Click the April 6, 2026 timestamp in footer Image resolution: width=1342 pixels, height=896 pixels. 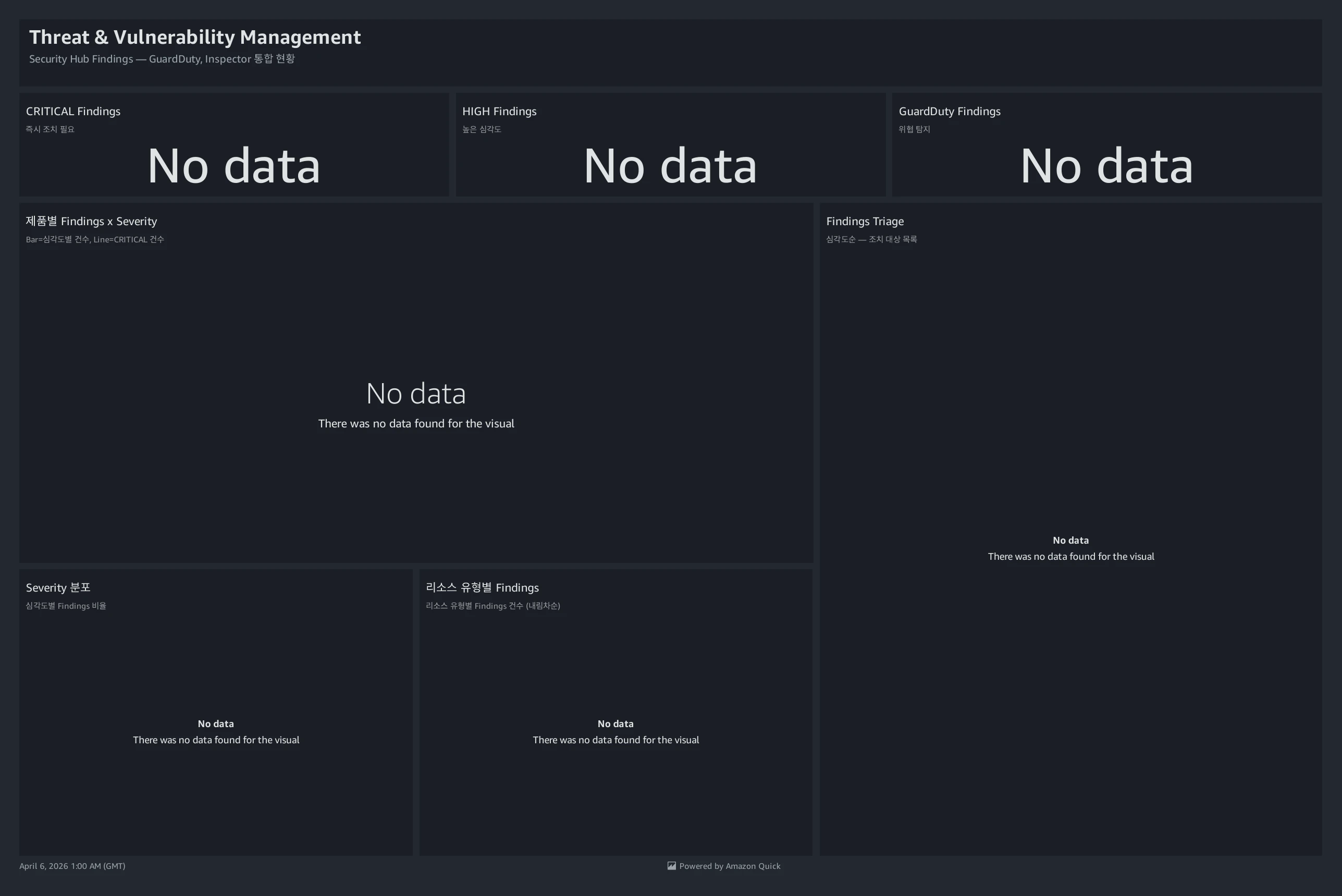[72, 866]
